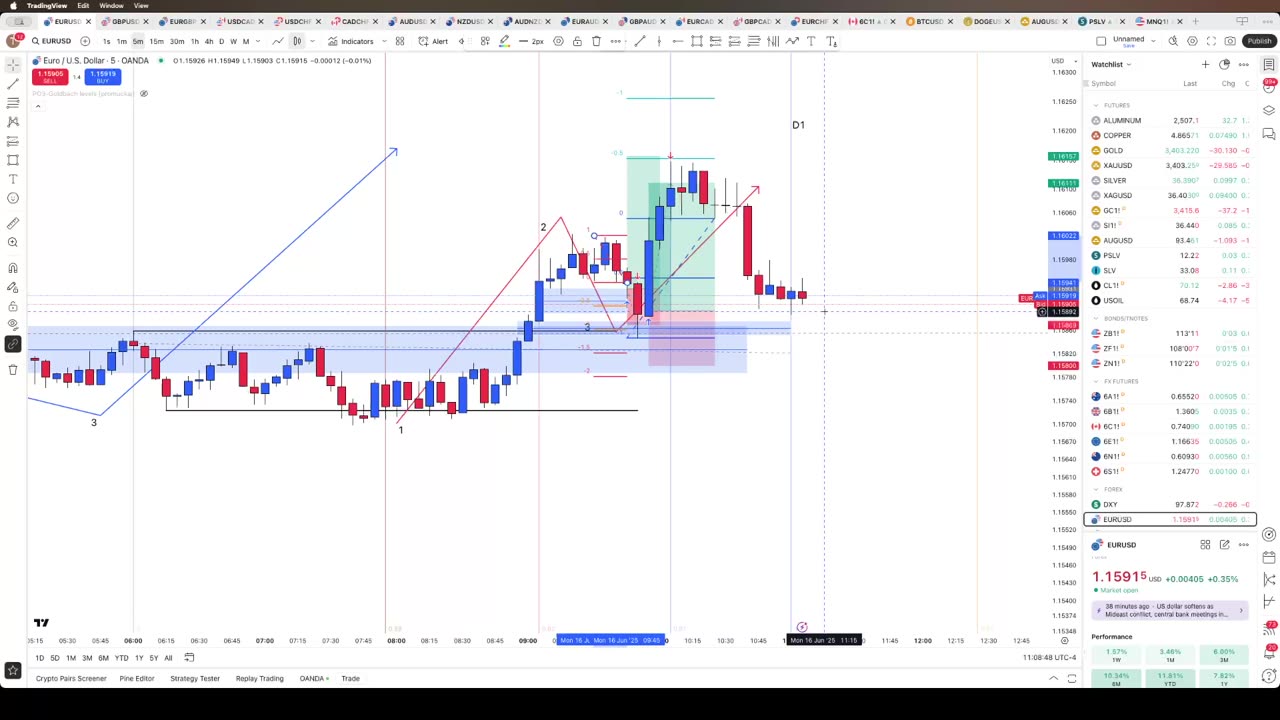
Task: Open the Replay Trading tab
Action: point(260,679)
